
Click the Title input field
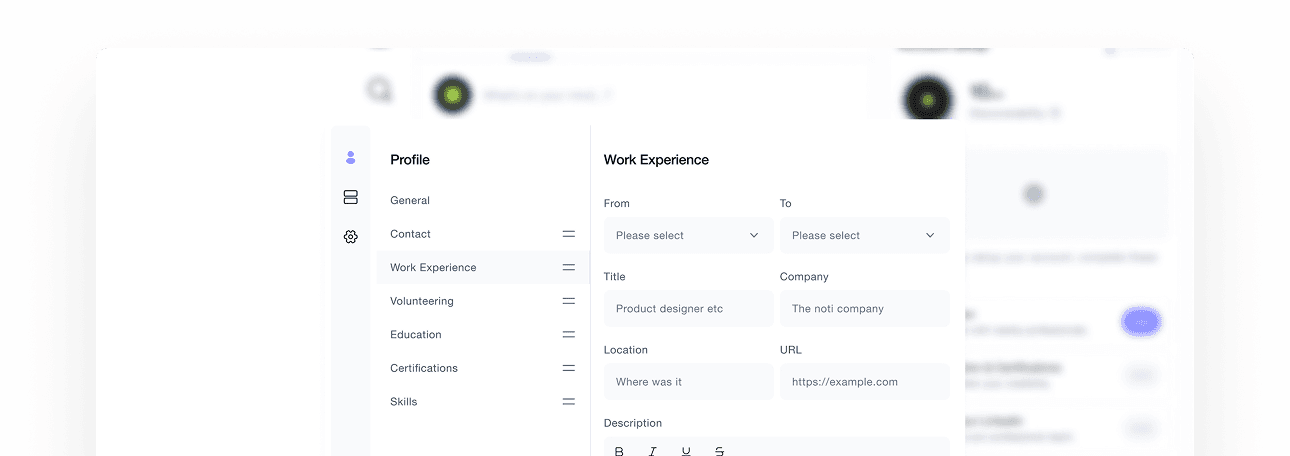pos(689,308)
